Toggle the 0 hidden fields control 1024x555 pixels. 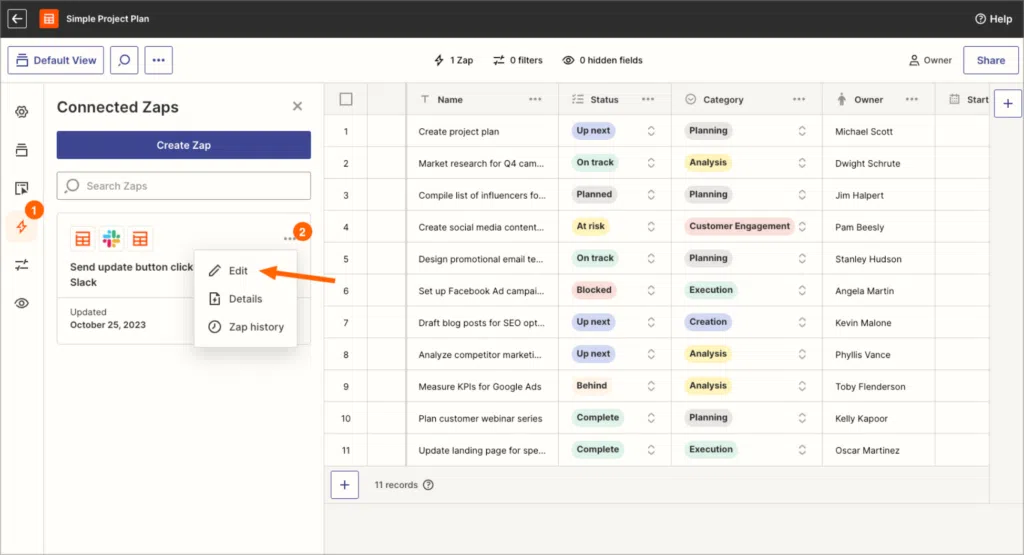pos(602,60)
